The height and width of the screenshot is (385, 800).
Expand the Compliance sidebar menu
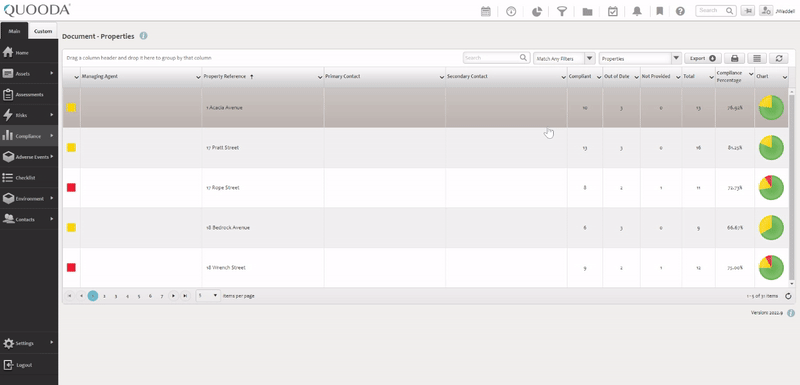[52, 136]
